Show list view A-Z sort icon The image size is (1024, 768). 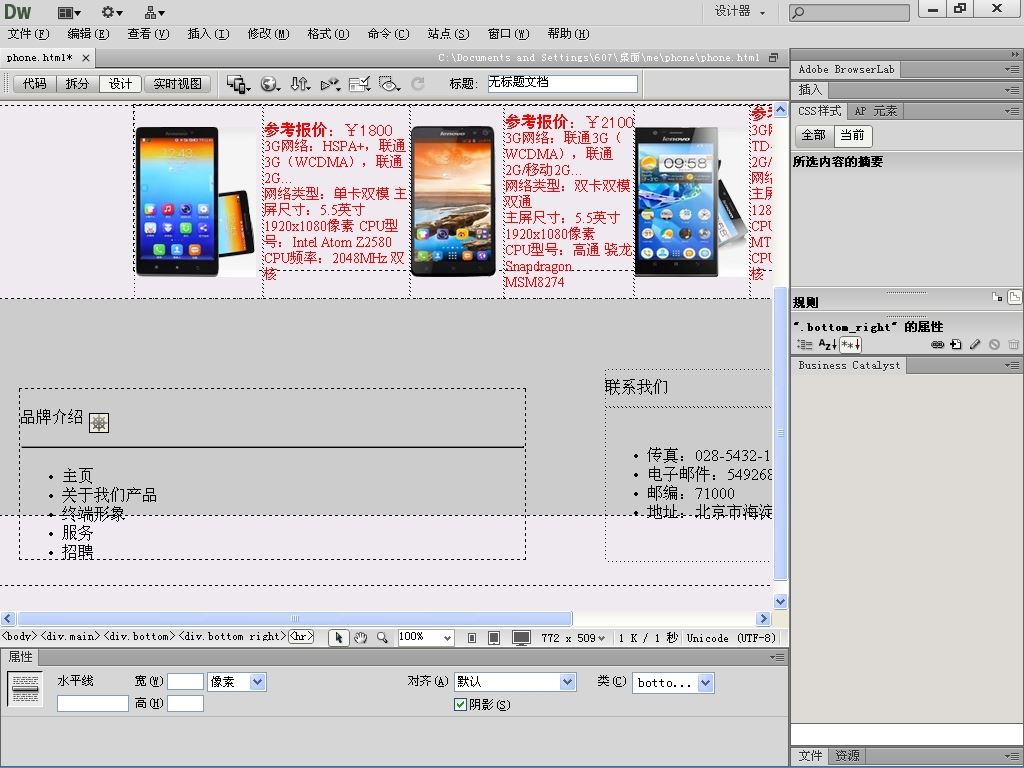coord(827,344)
